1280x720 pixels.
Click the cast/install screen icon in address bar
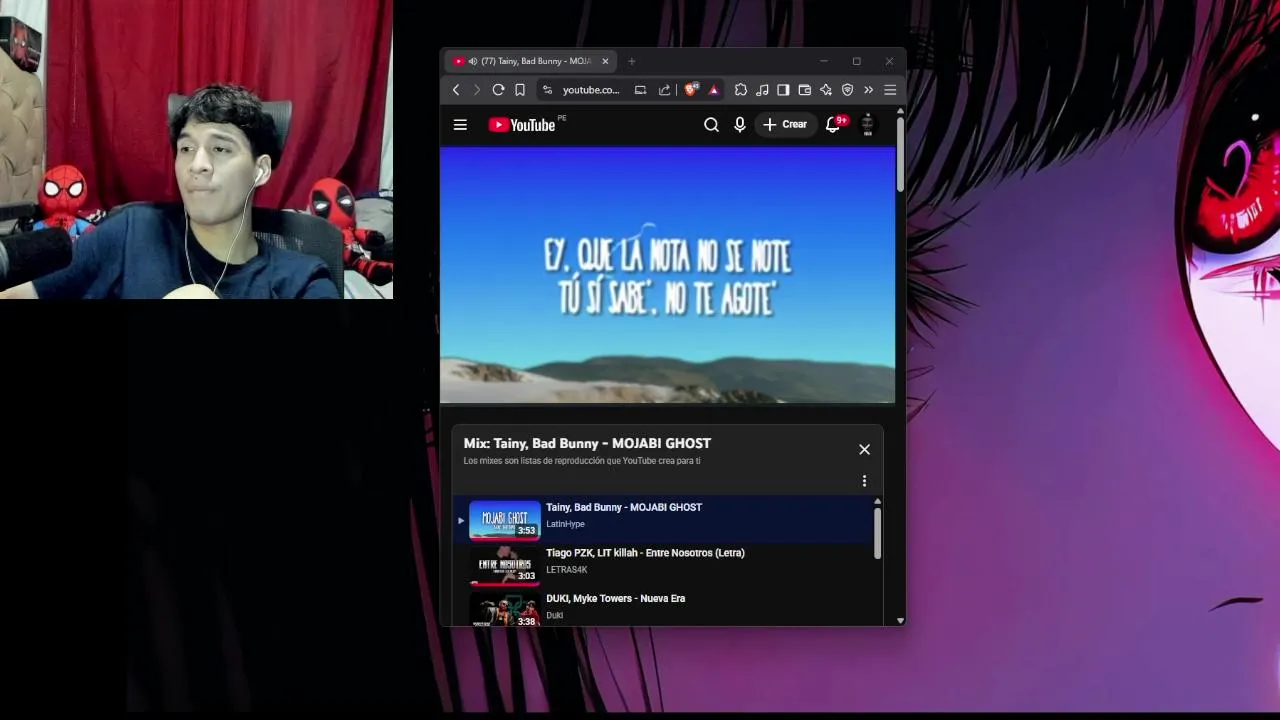point(640,90)
